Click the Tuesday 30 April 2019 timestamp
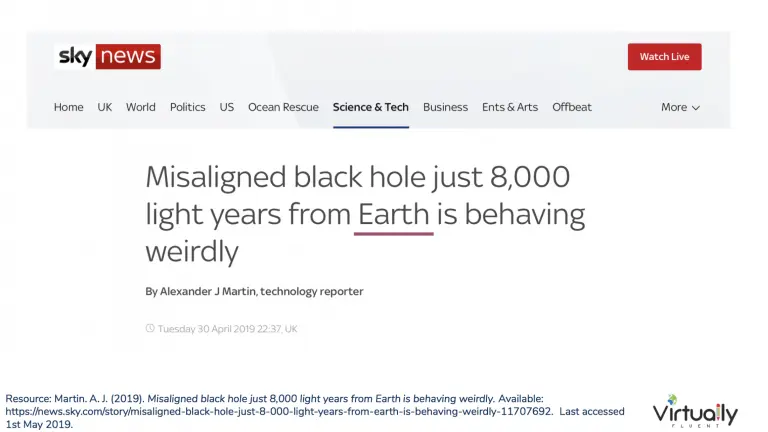This screenshot has width=768, height=432. point(227,329)
